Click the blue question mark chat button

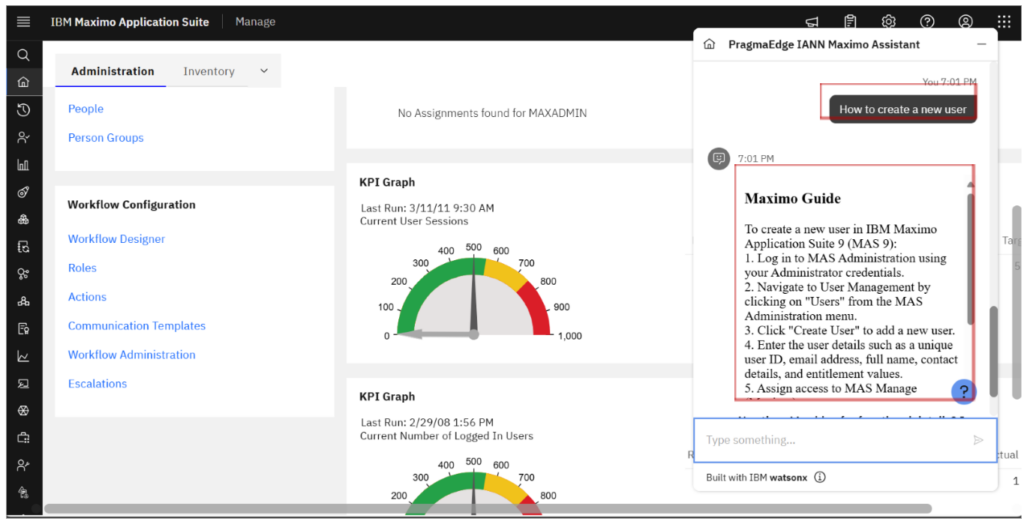pos(964,392)
